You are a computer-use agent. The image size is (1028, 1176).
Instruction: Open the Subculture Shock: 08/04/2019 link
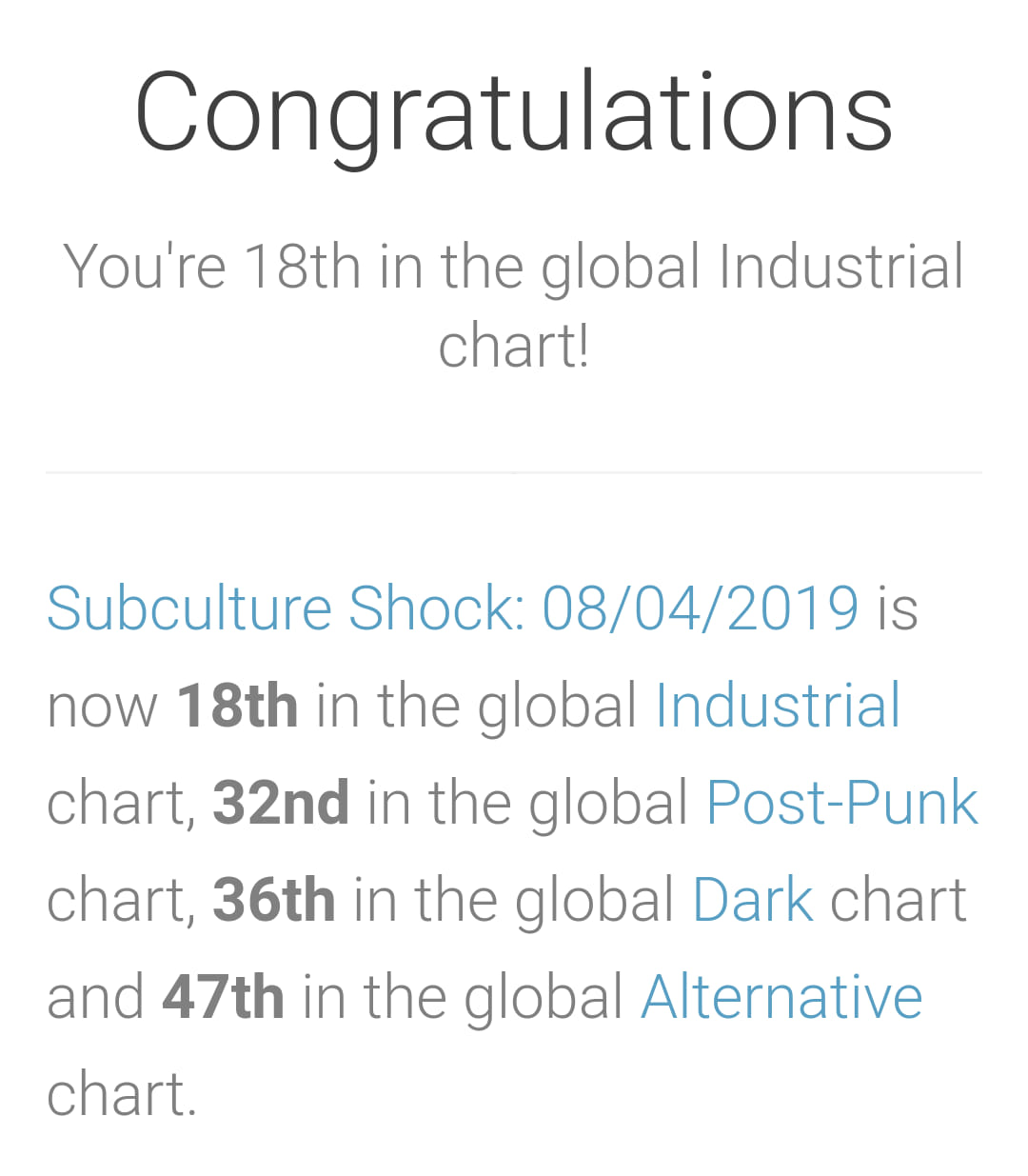click(x=453, y=608)
